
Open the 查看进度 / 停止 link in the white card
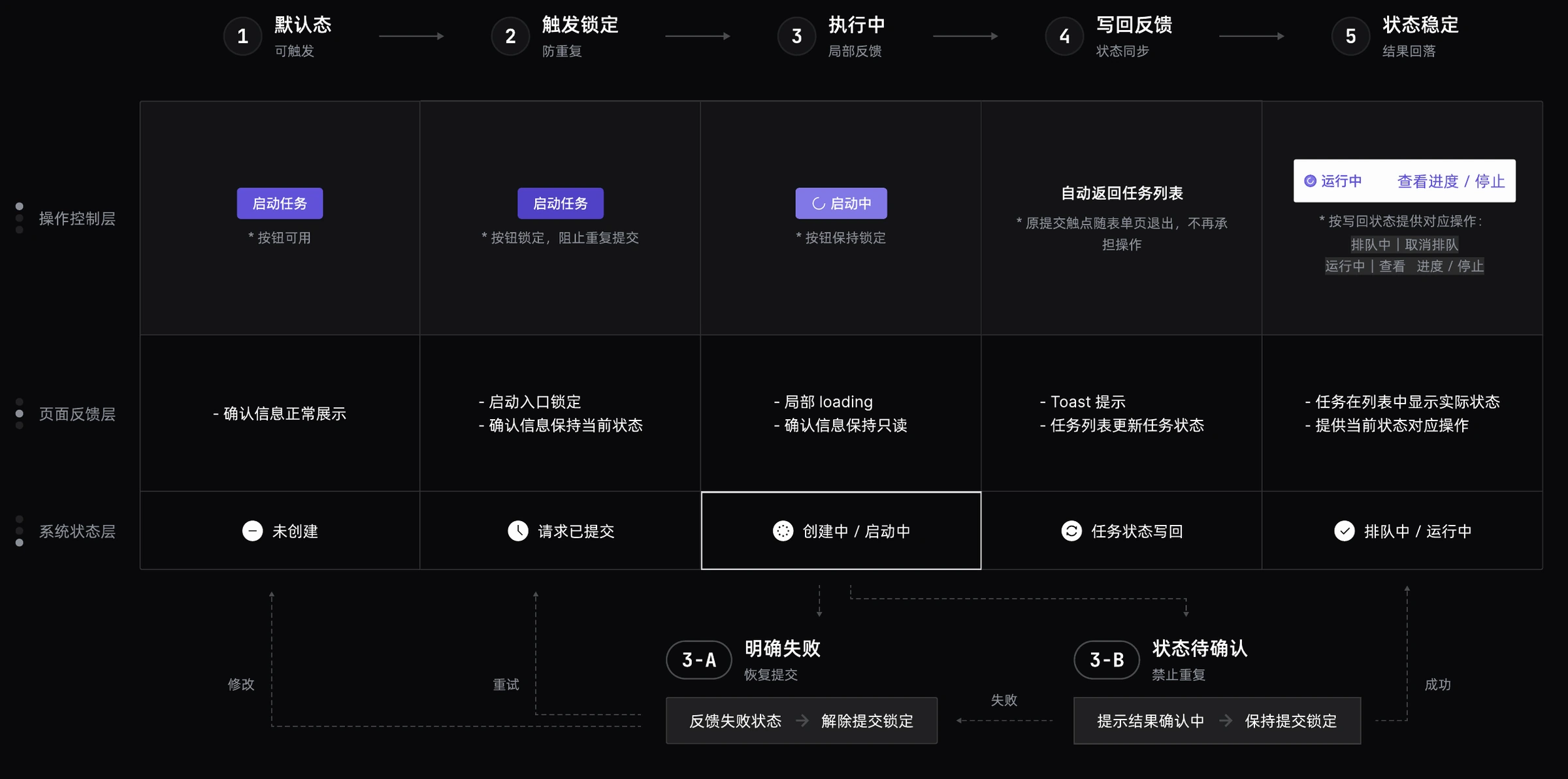[1451, 181]
